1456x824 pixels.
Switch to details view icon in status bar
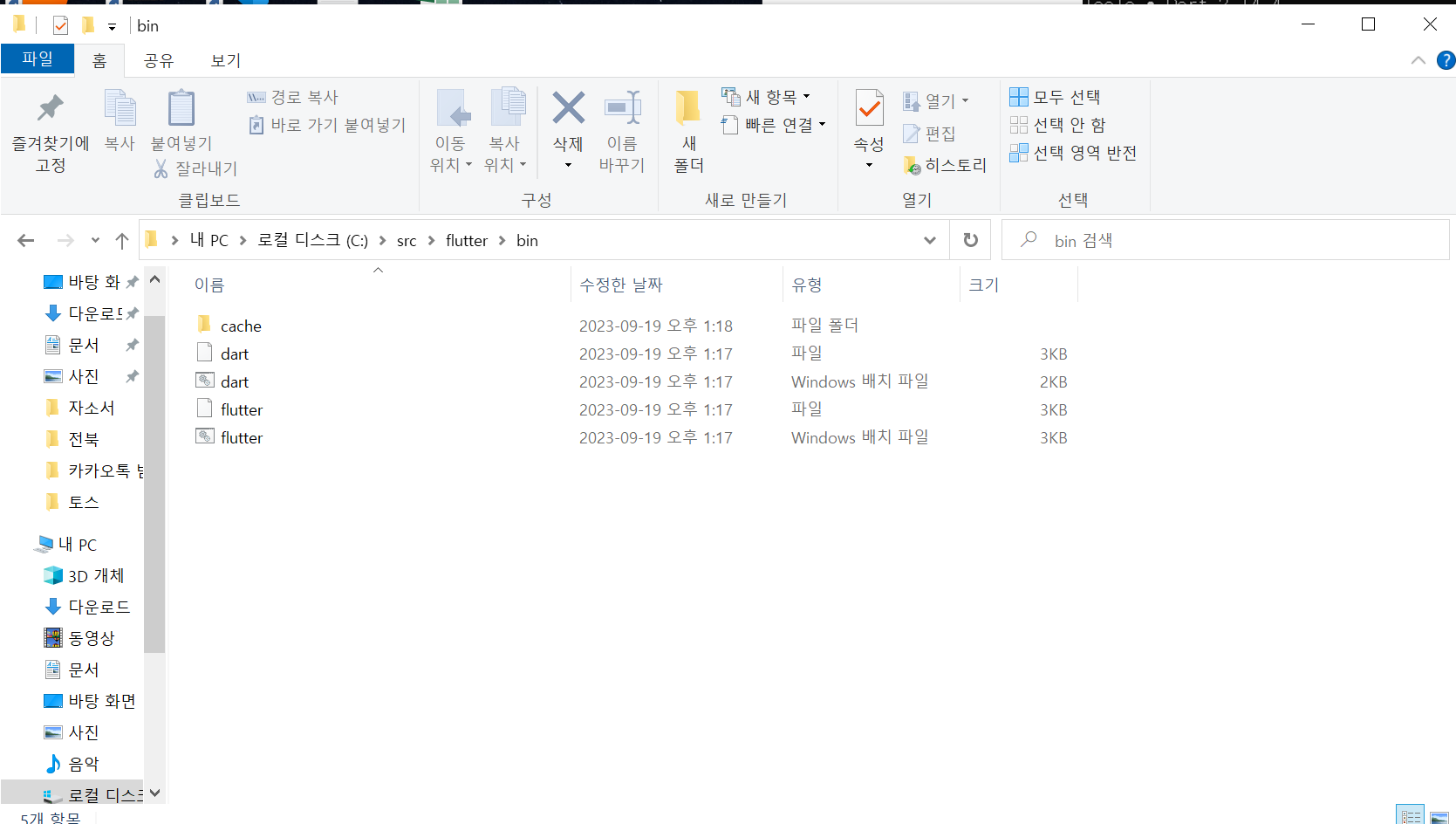pos(1411,816)
